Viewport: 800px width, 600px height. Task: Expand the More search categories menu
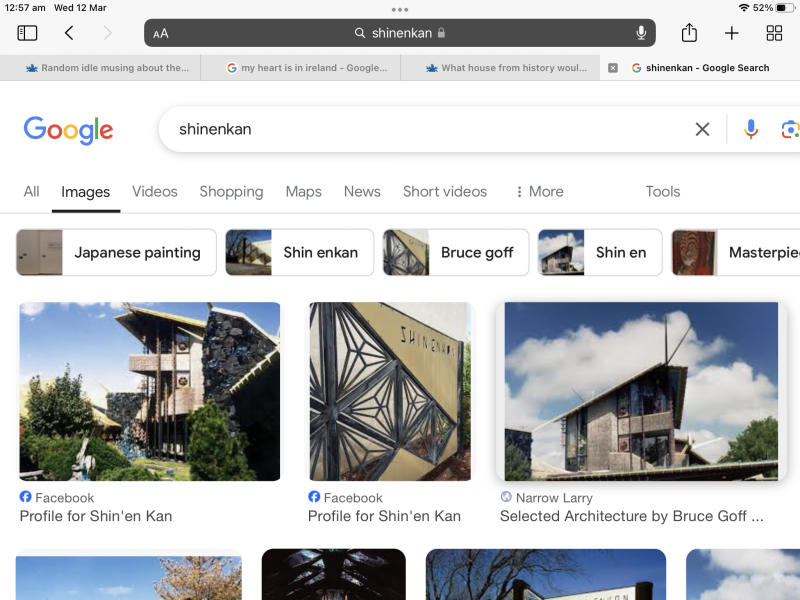click(539, 191)
